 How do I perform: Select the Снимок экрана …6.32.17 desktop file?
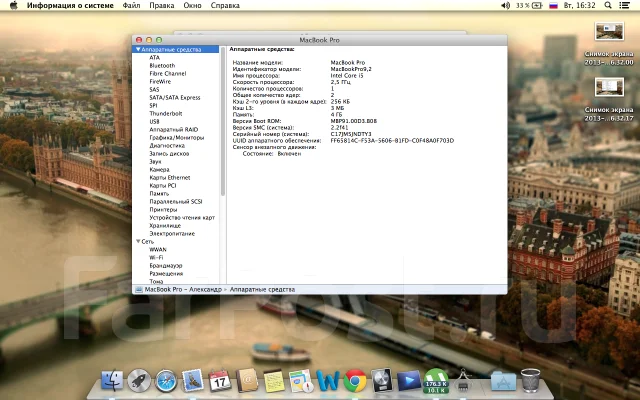point(609,98)
